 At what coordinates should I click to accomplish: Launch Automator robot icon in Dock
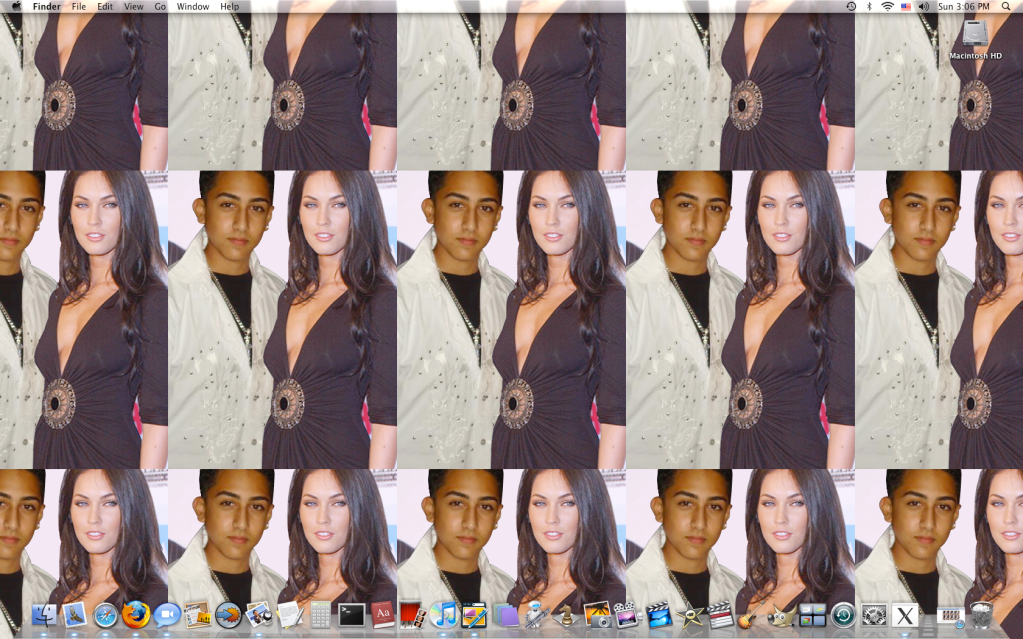click(536, 615)
